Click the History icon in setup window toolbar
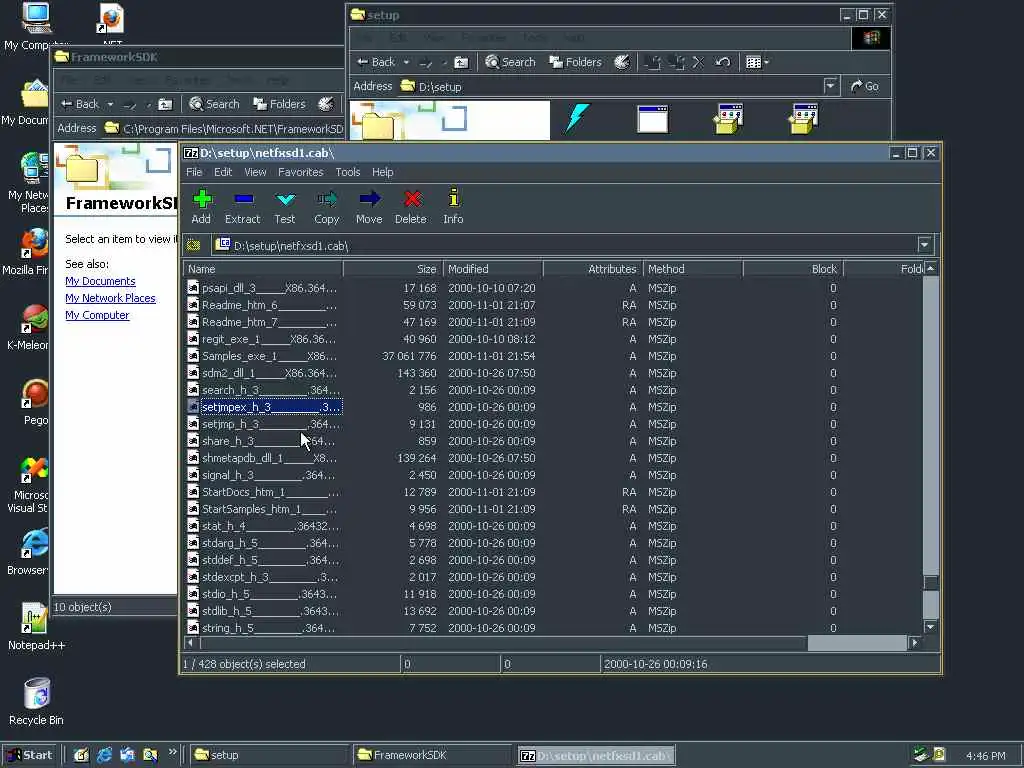1024x768 pixels. (622, 62)
